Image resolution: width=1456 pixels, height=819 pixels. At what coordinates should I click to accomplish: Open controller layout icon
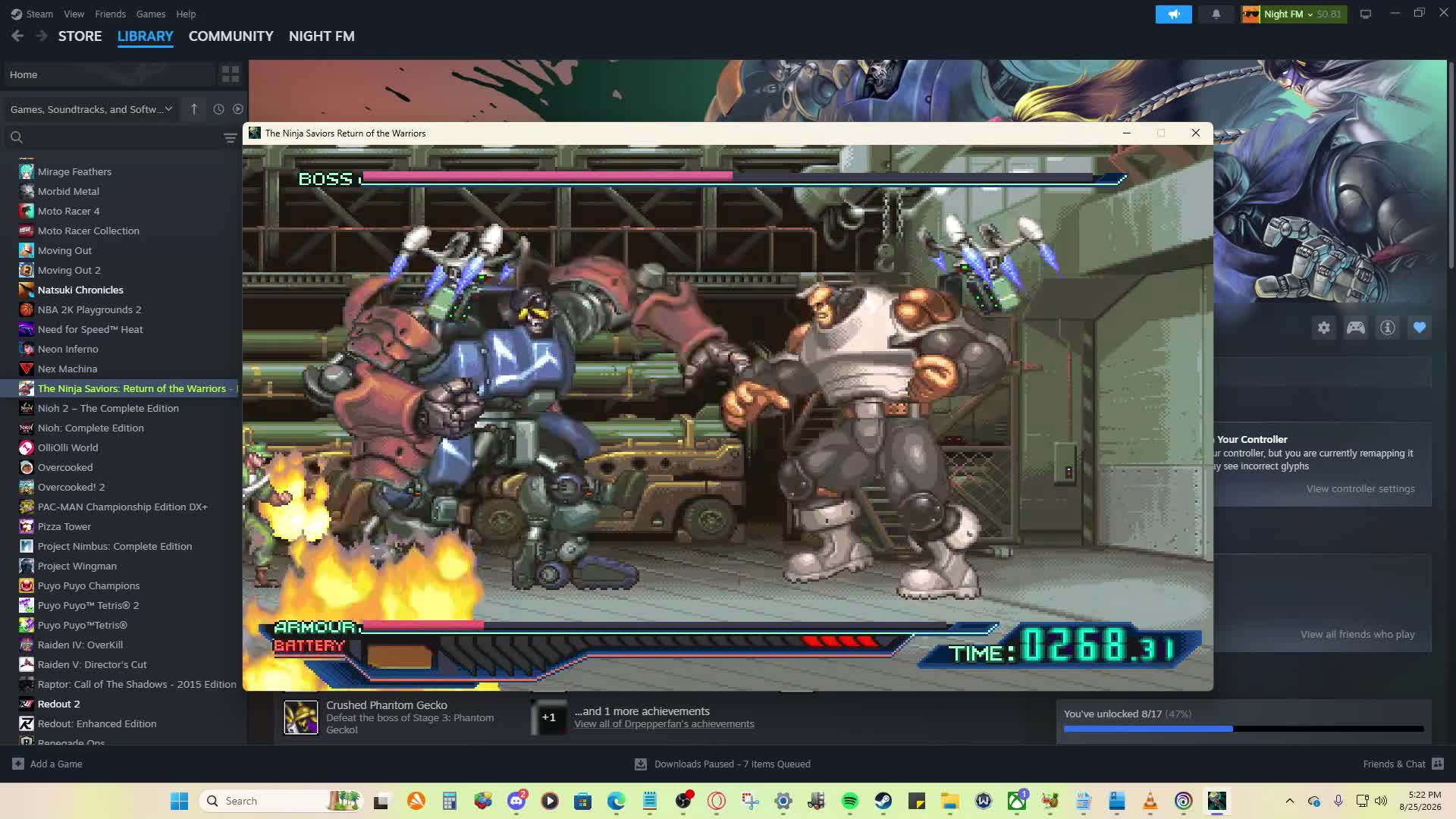(x=1355, y=328)
